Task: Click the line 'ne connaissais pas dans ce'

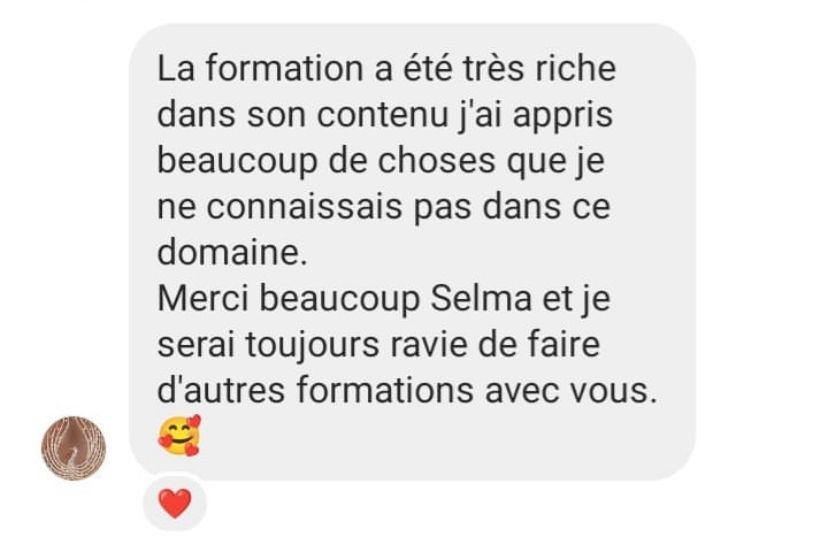Action: coord(384,207)
